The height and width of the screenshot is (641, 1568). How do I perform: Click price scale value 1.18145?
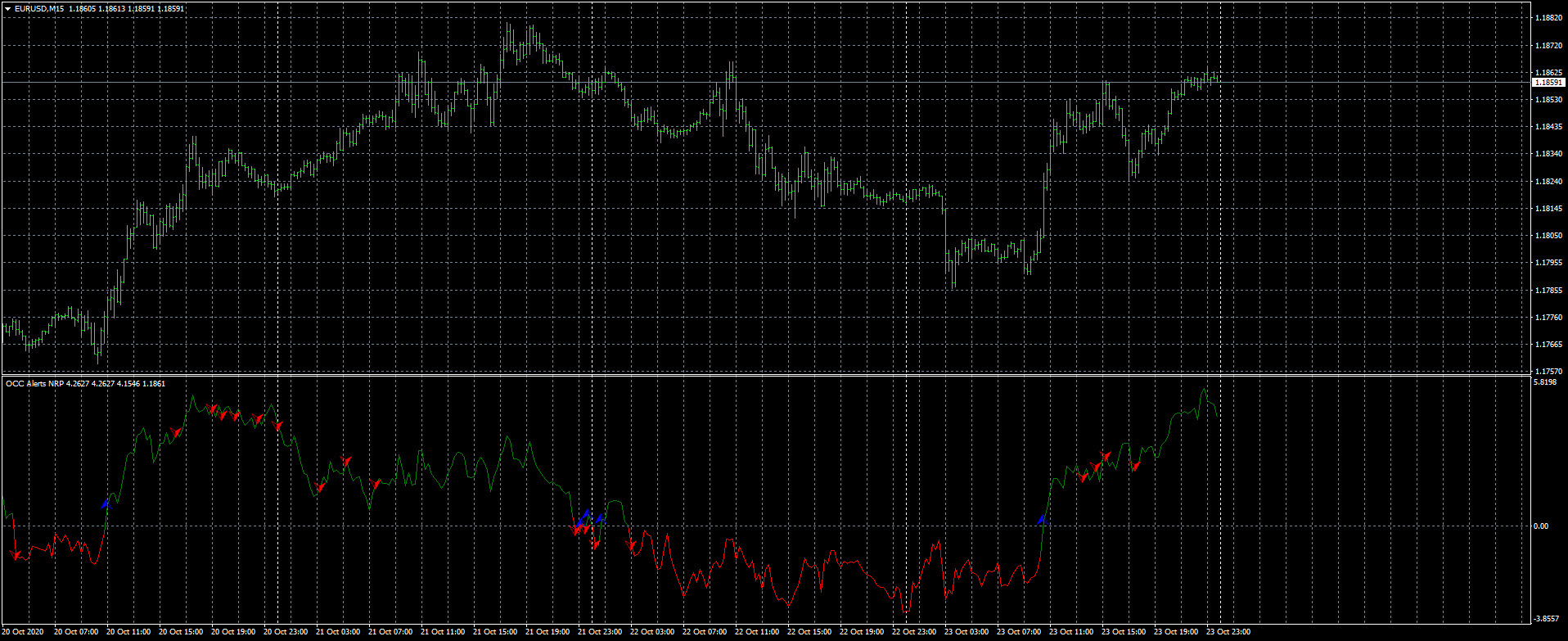[1548, 209]
